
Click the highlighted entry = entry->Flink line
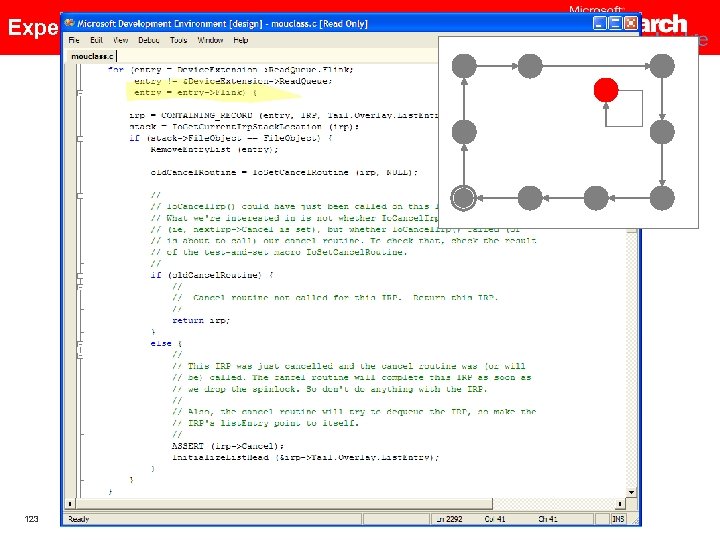tap(195, 92)
